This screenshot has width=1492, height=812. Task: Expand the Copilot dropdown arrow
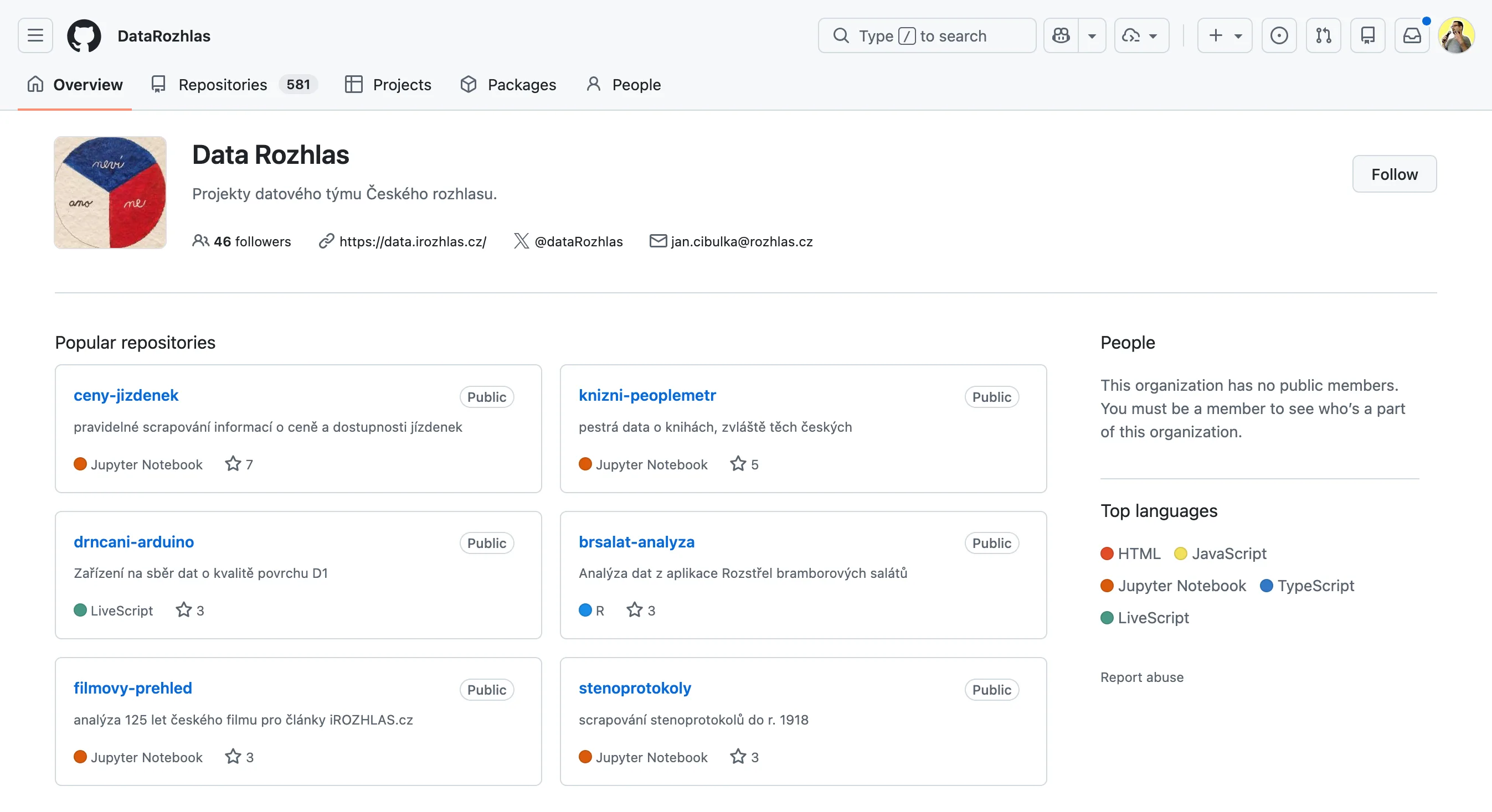coord(1092,35)
